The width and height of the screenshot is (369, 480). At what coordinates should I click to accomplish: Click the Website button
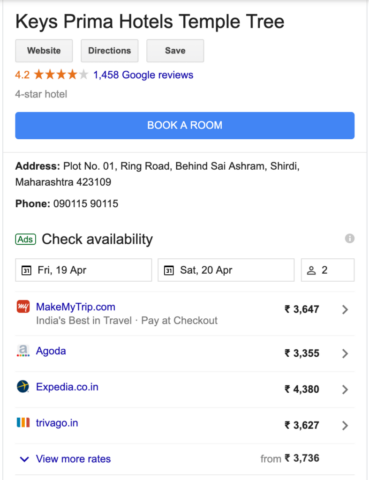tap(44, 51)
